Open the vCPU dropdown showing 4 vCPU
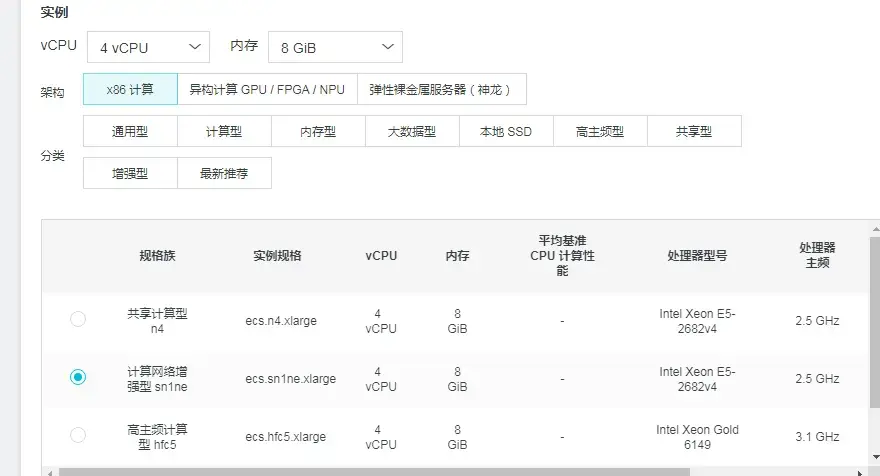The image size is (880, 476). [148, 47]
